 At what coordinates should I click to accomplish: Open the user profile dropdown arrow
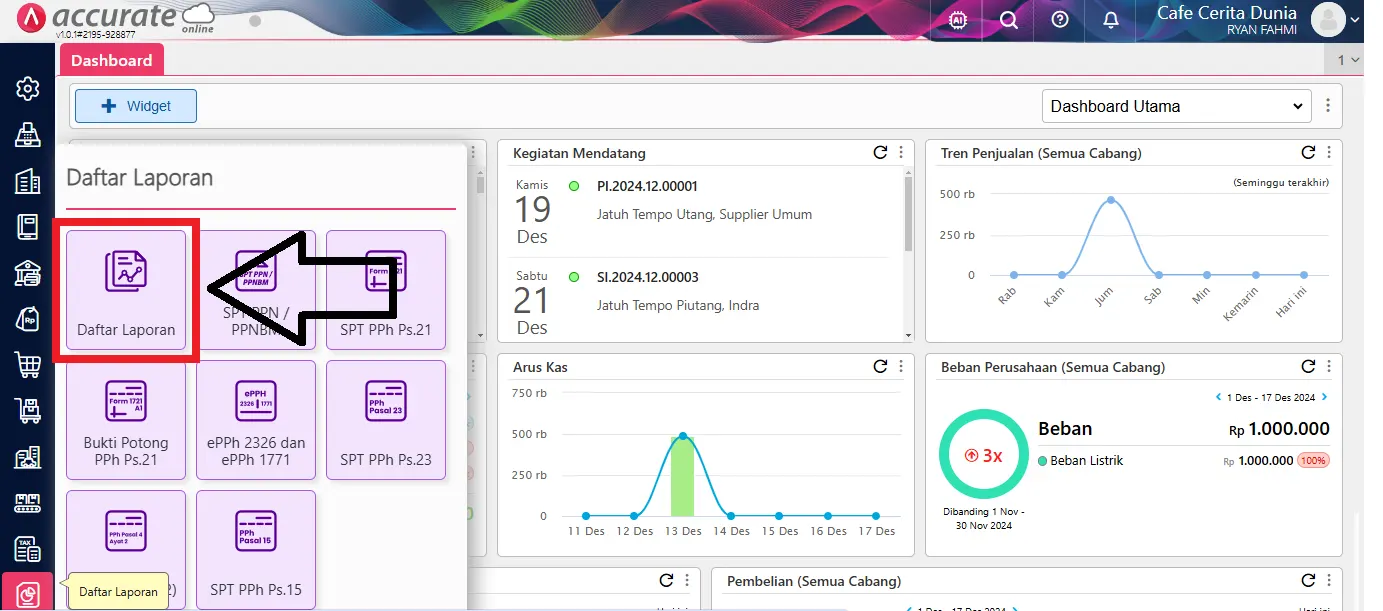click(1356, 19)
